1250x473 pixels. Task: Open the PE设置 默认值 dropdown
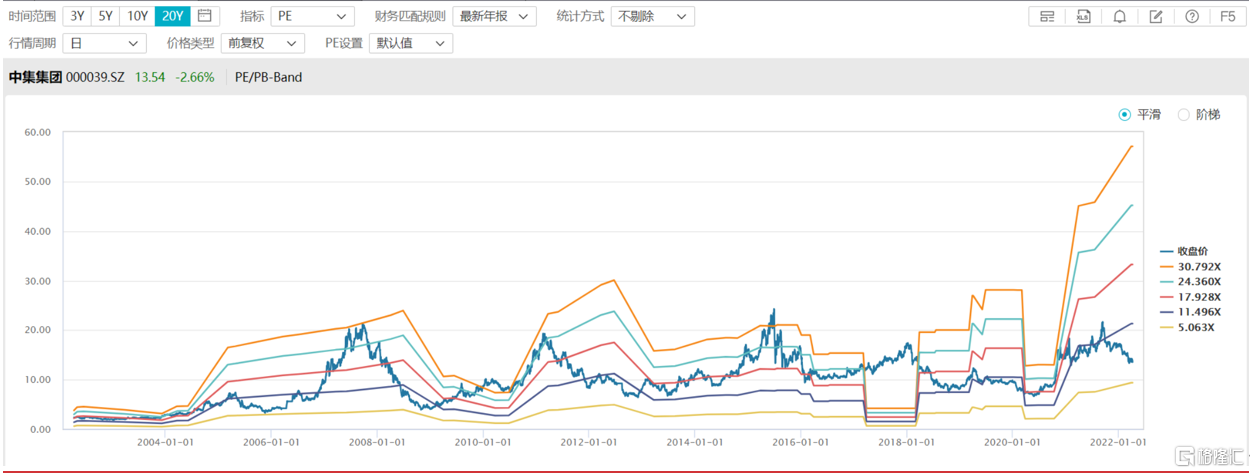pos(410,43)
